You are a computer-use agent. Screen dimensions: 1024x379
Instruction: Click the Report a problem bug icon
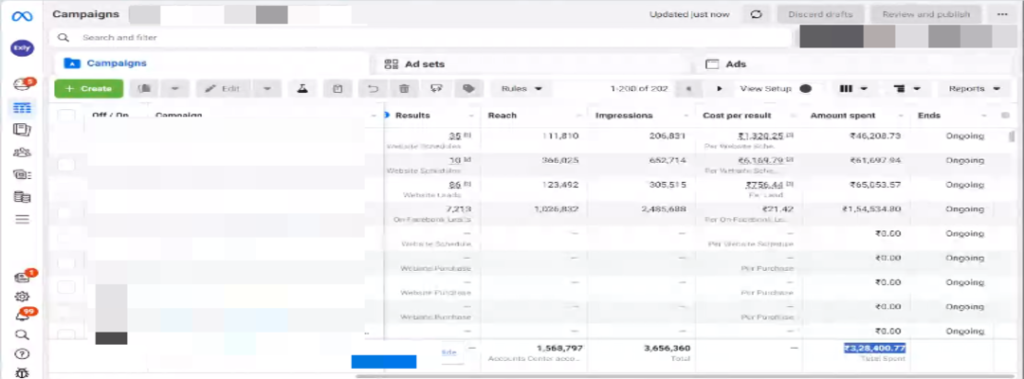[x=22, y=373]
